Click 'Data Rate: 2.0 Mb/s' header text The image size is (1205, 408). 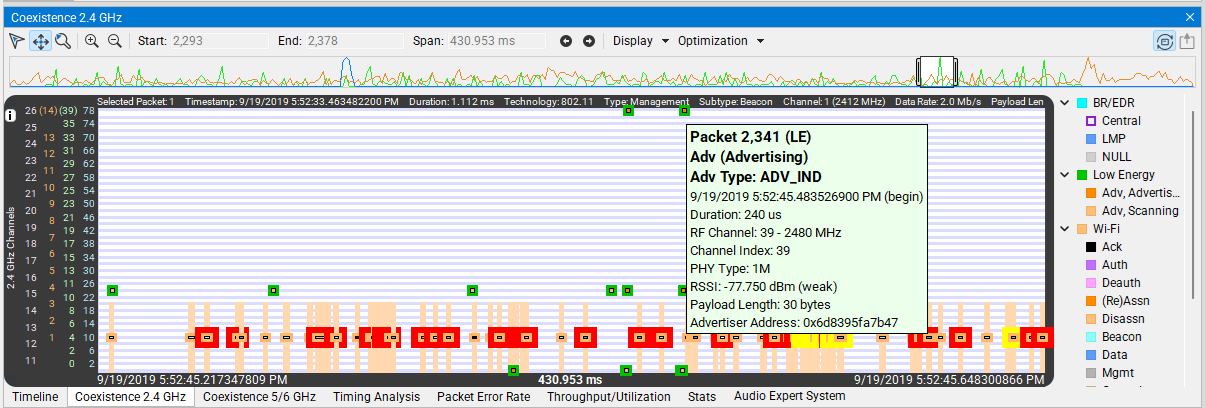pos(937,102)
